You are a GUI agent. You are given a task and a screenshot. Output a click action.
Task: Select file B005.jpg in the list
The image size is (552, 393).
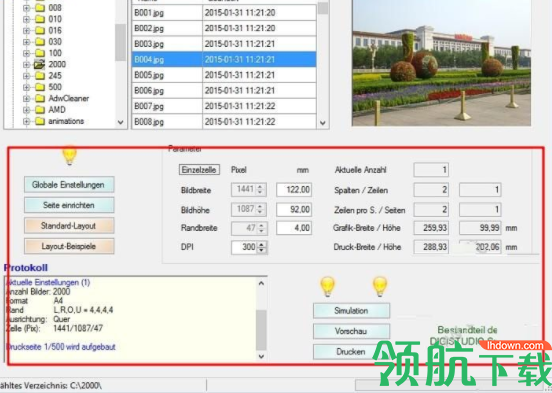point(167,75)
